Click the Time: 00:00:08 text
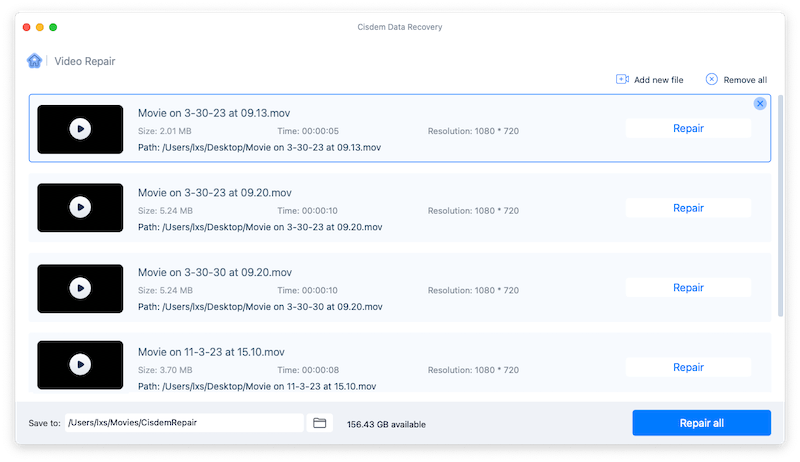 (308, 370)
